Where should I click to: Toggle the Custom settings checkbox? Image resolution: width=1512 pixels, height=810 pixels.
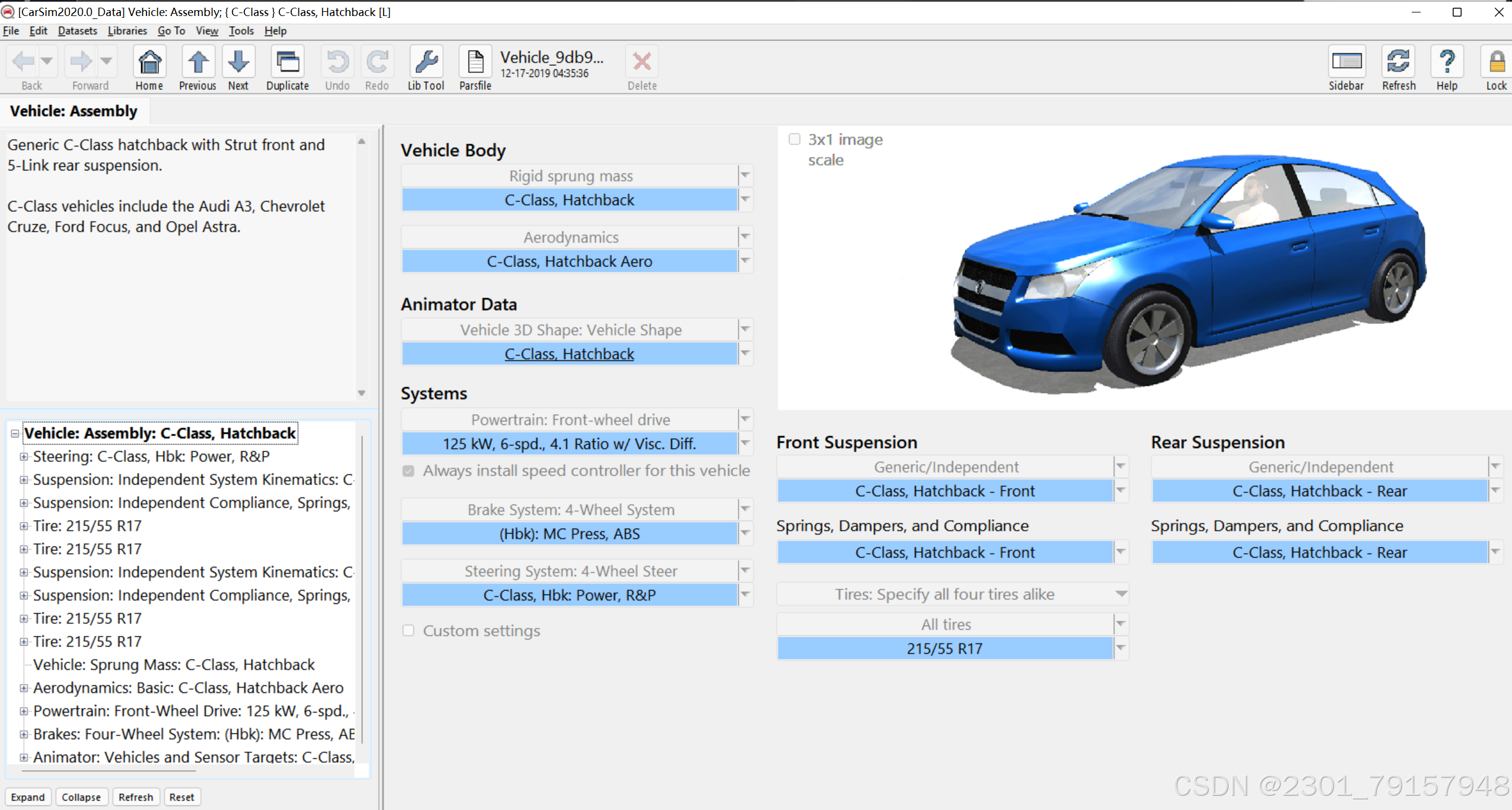point(408,630)
